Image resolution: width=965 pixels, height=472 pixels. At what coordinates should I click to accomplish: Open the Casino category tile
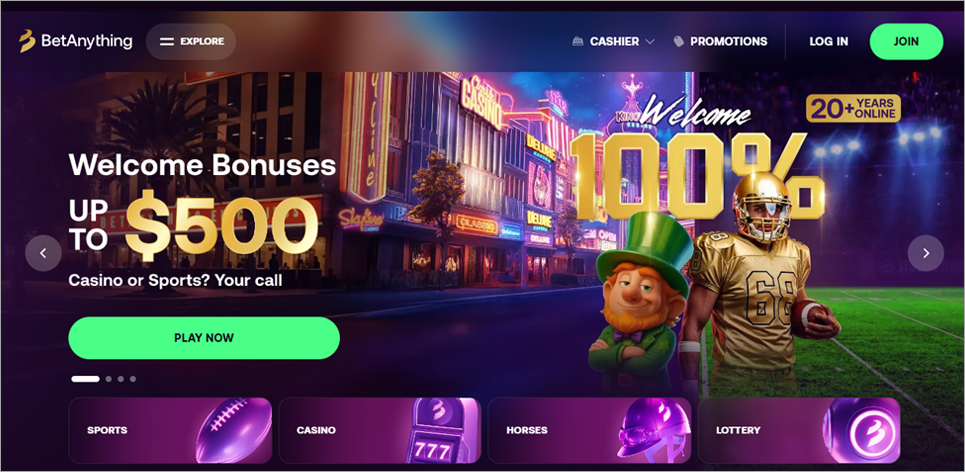[x=380, y=430]
